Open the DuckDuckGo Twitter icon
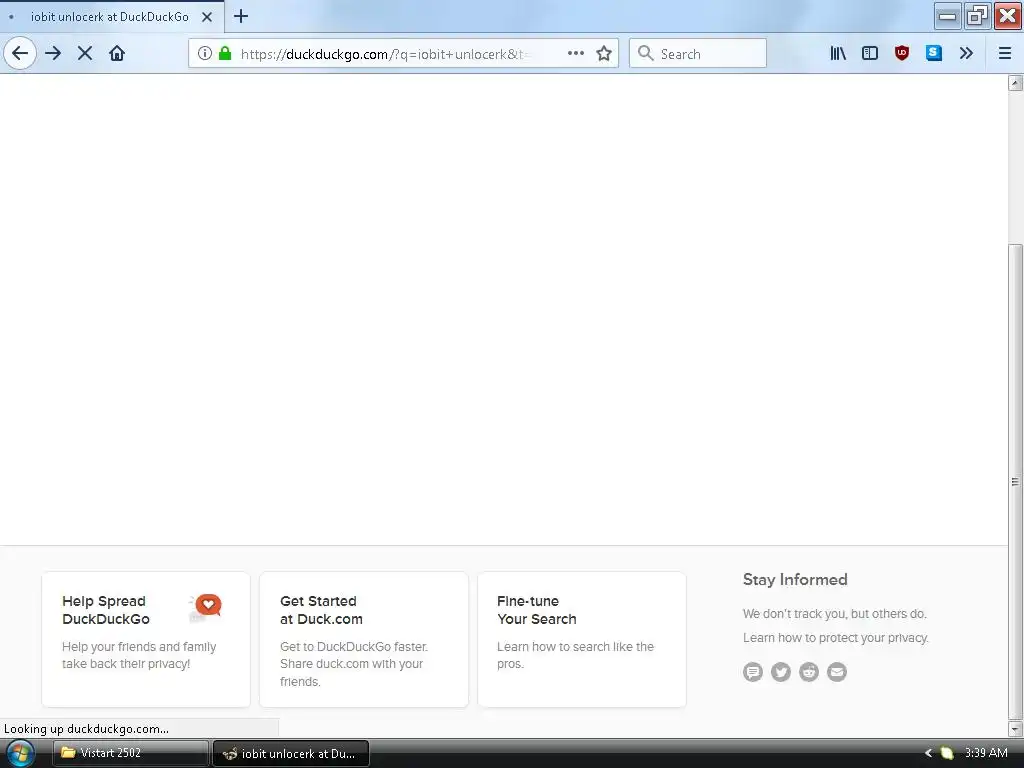1024x768 pixels. [x=780, y=671]
